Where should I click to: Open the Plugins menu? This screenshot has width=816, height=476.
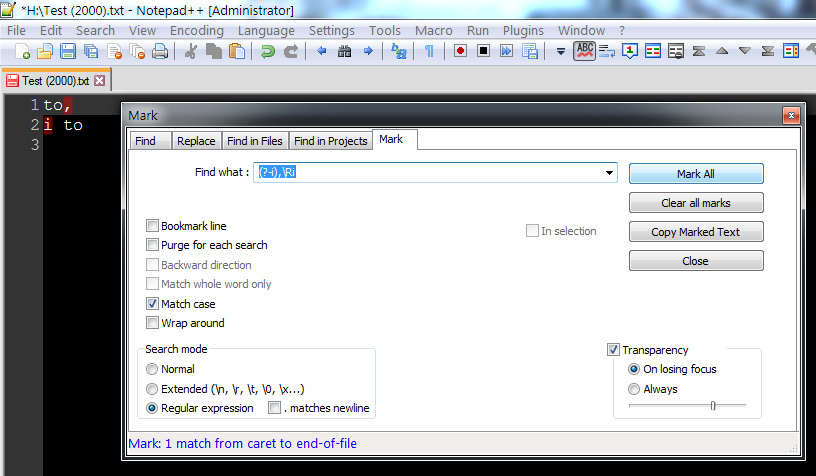[523, 31]
